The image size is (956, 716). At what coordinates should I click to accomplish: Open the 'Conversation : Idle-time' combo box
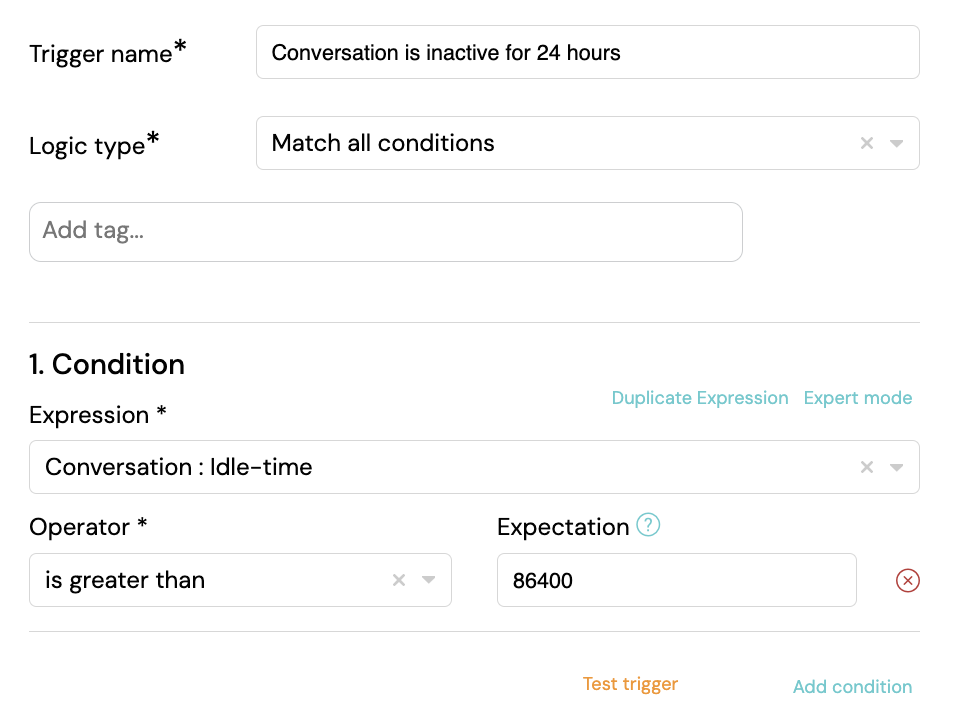coord(474,467)
